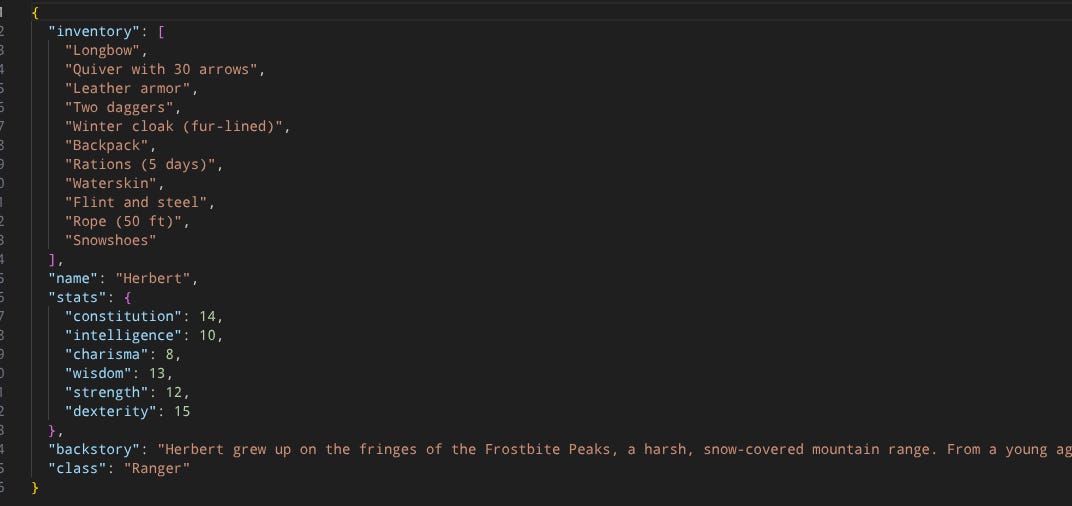This screenshot has height=506, width=1072.
Task: Click the opening curly brace after stats
Action: 127,297
